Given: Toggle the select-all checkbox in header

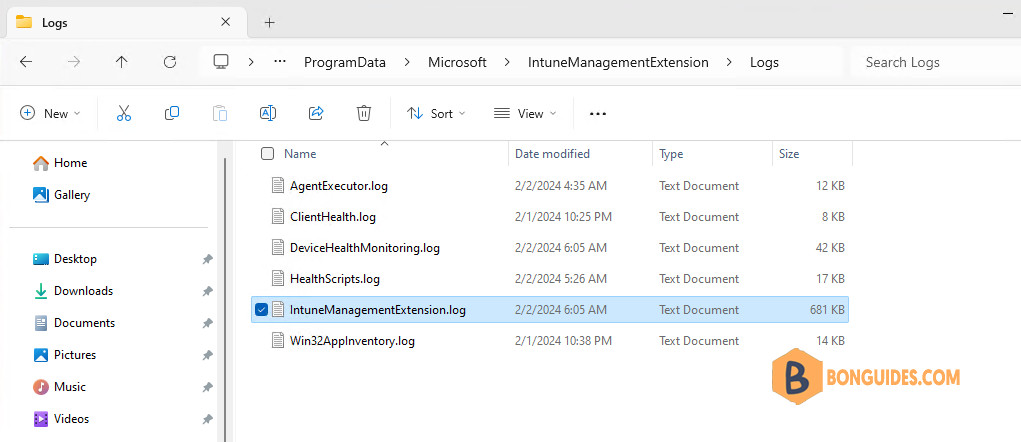Looking at the screenshot, I should pos(267,154).
